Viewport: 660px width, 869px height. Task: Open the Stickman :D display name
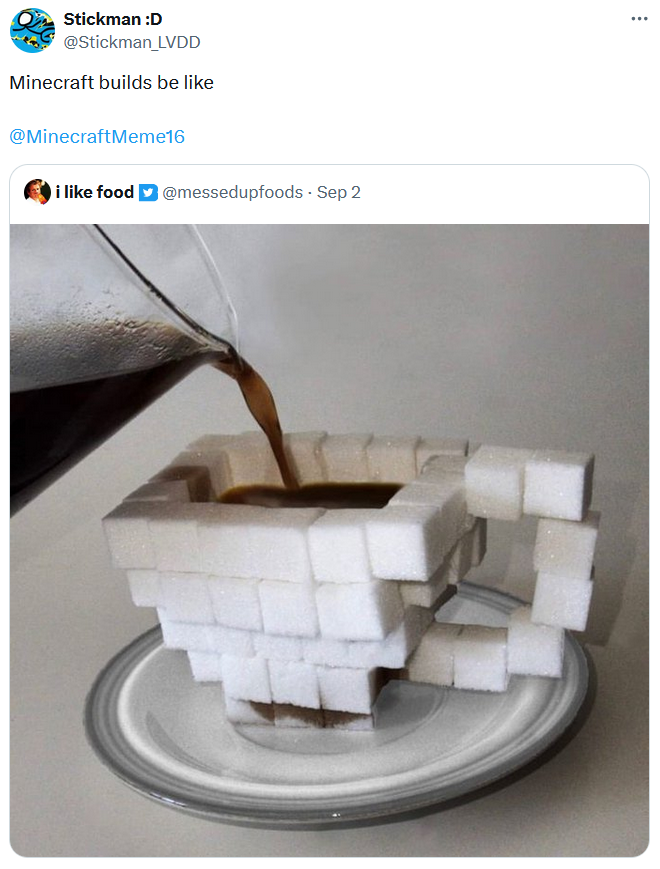click(x=112, y=19)
